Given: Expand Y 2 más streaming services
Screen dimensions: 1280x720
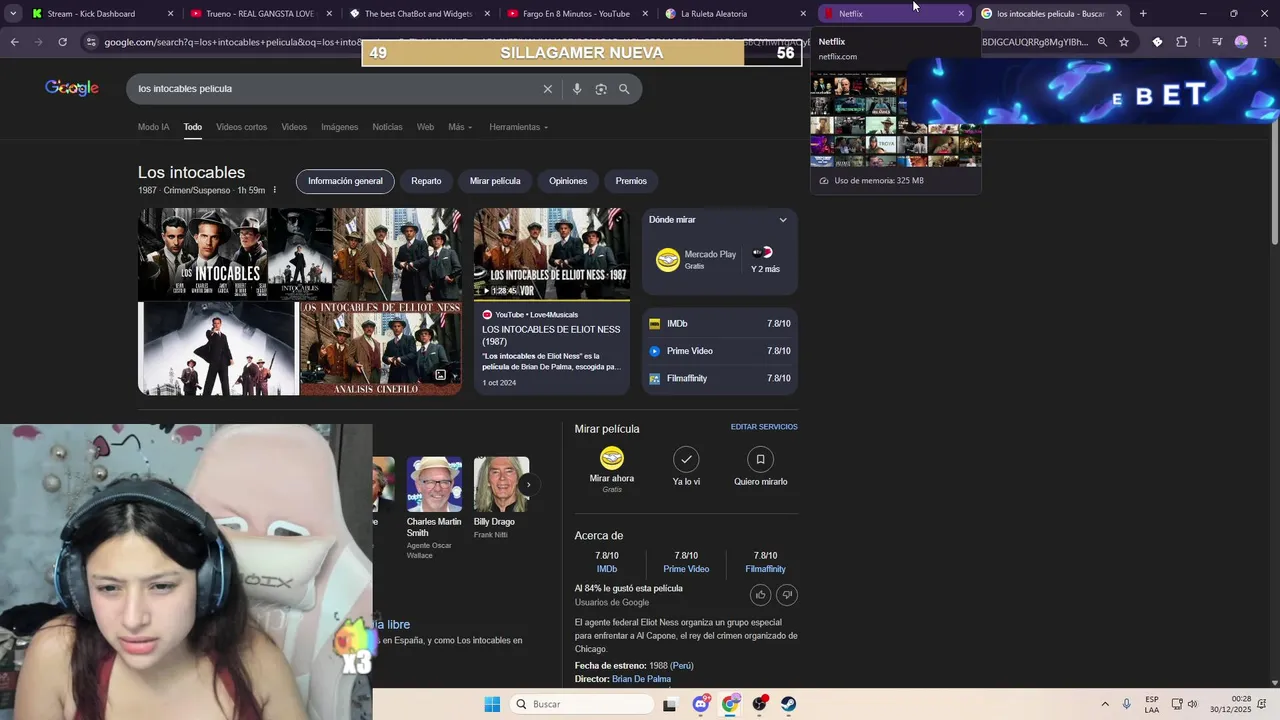Looking at the screenshot, I should 765,260.
